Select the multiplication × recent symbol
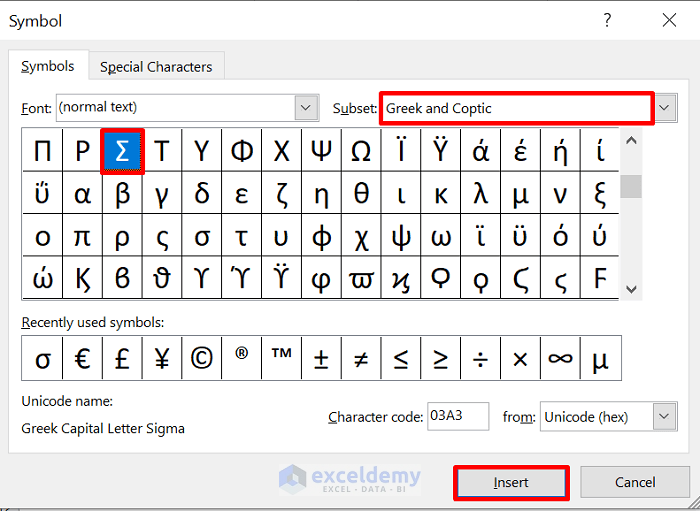The height and width of the screenshot is (511, 700). (x=521, y=358)
